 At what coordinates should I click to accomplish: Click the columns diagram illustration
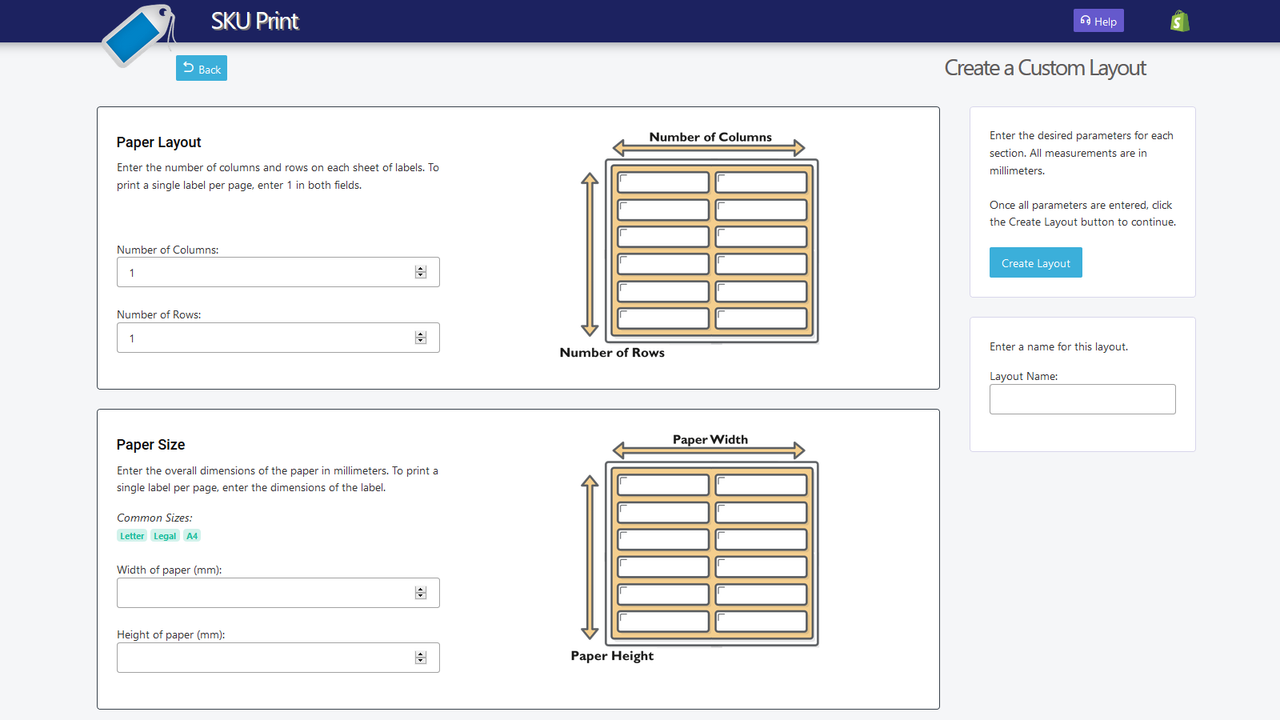click(710, 245)
